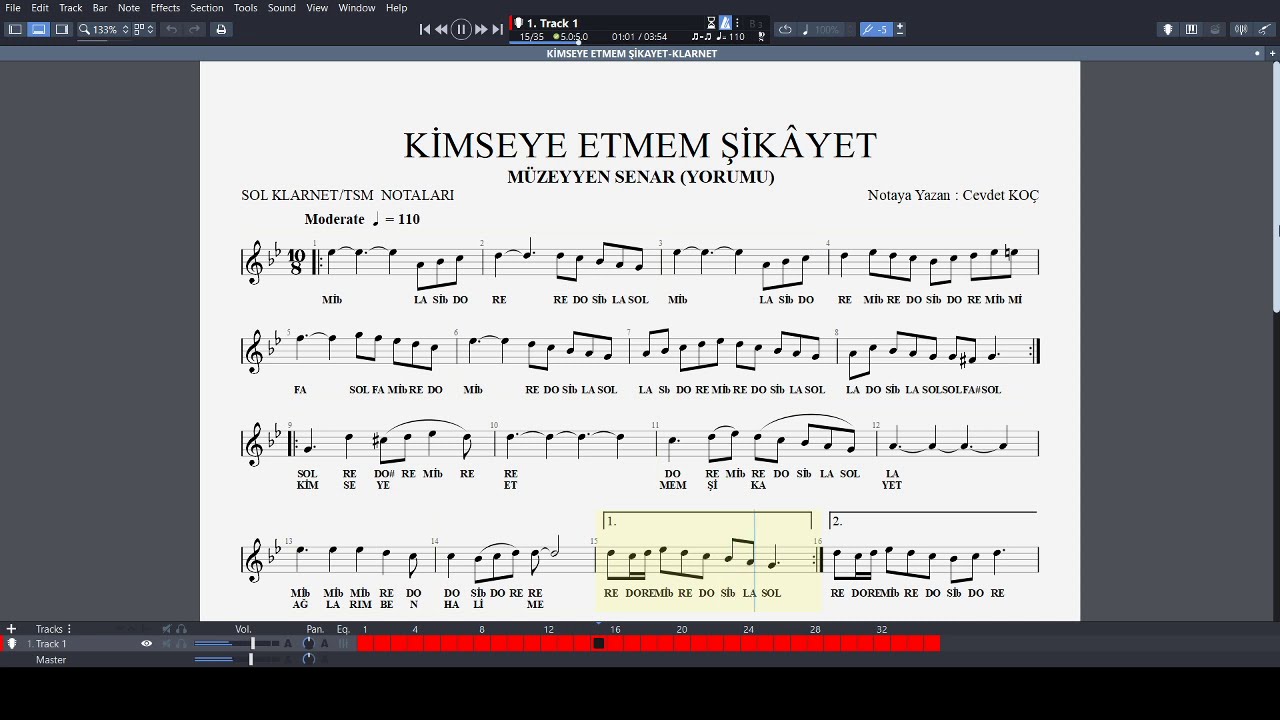Screen dimensions: 1280x720
Task: Show the drum kit view
Action: 1215,30
